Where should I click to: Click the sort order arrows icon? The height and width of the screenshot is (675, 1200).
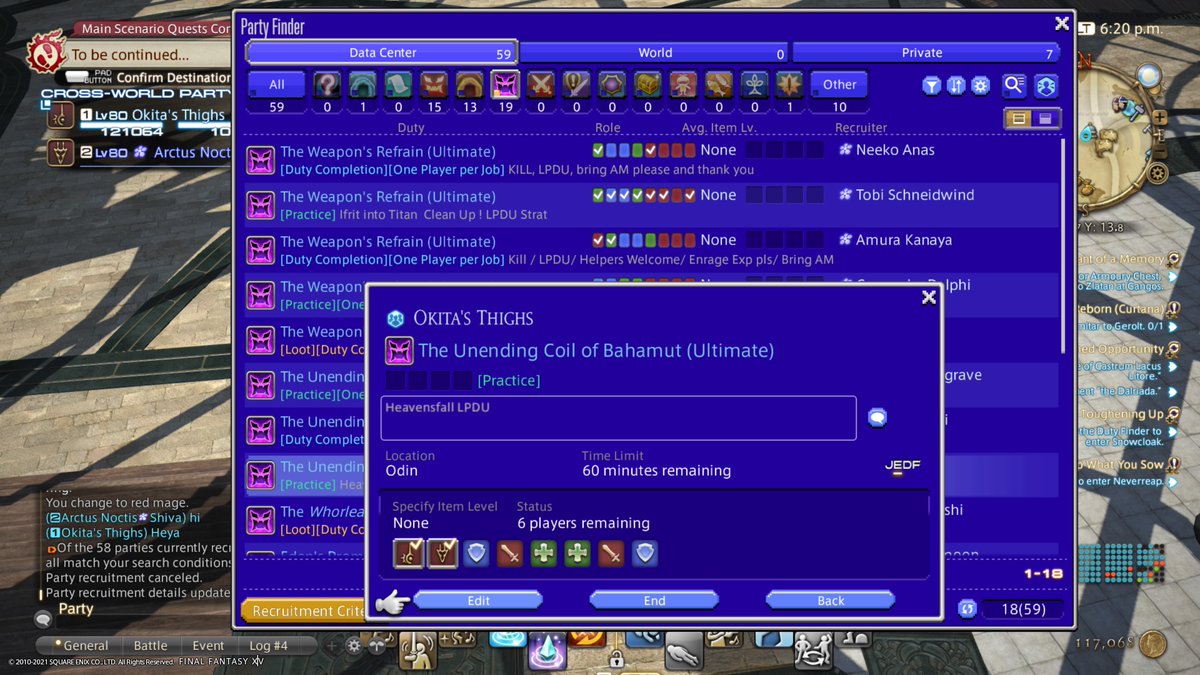[x=956, y=86]
